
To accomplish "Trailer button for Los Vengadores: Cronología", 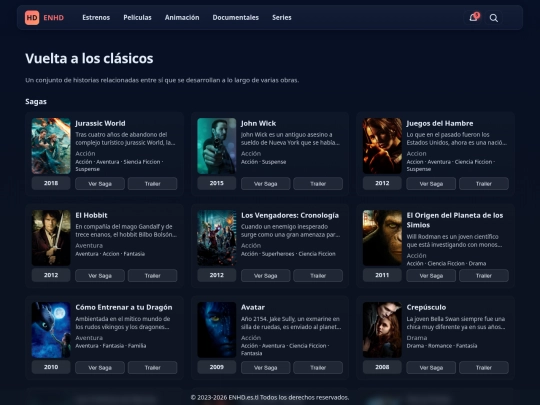I will click(318, 276).
